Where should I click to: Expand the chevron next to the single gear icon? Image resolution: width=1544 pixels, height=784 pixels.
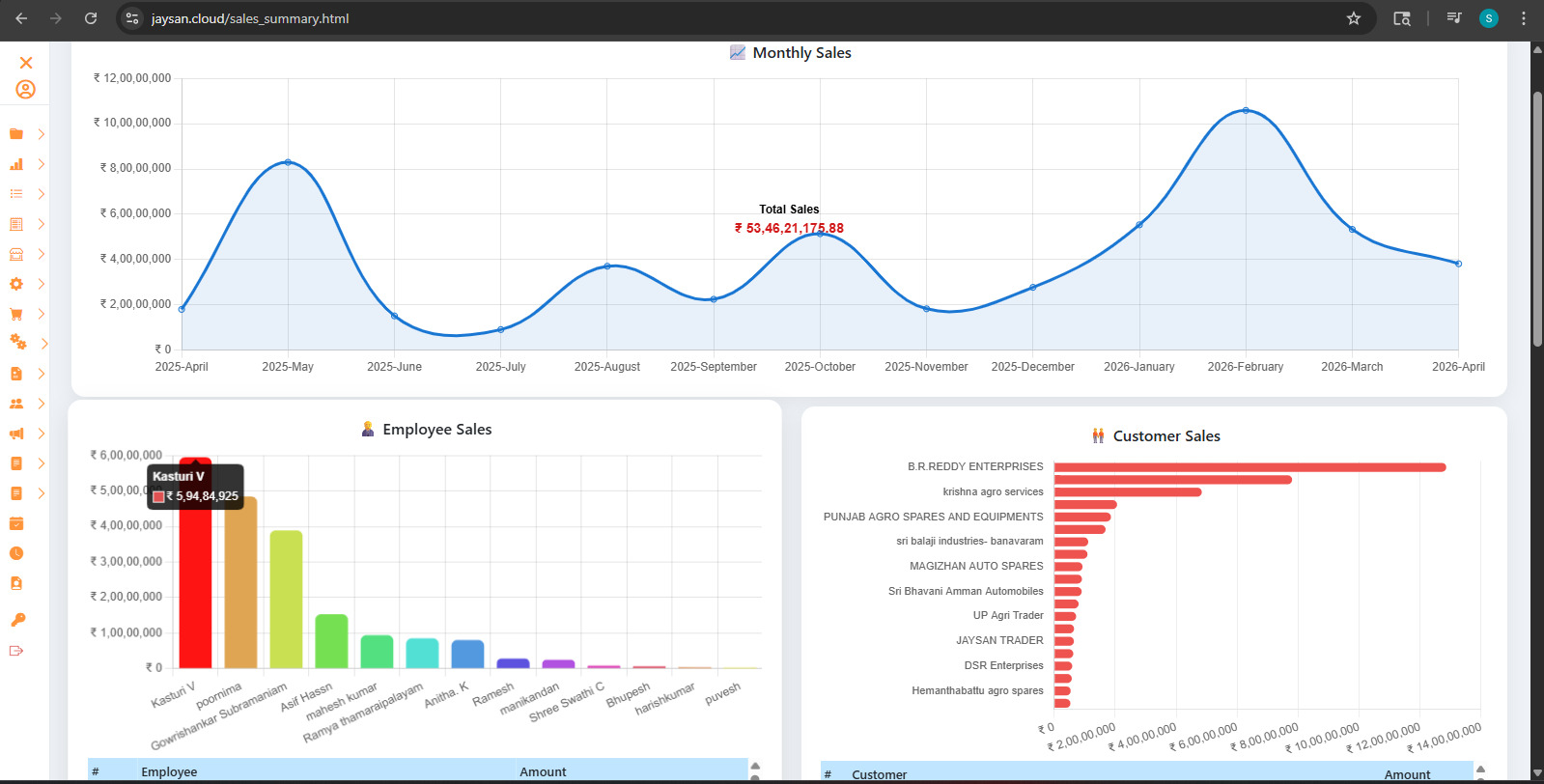tap(42, 284)
